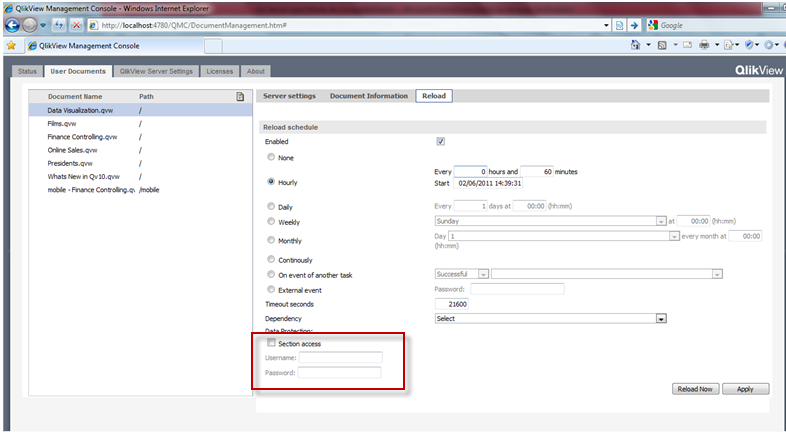Open the Server settings sub-tab

[x=289, y=96]
